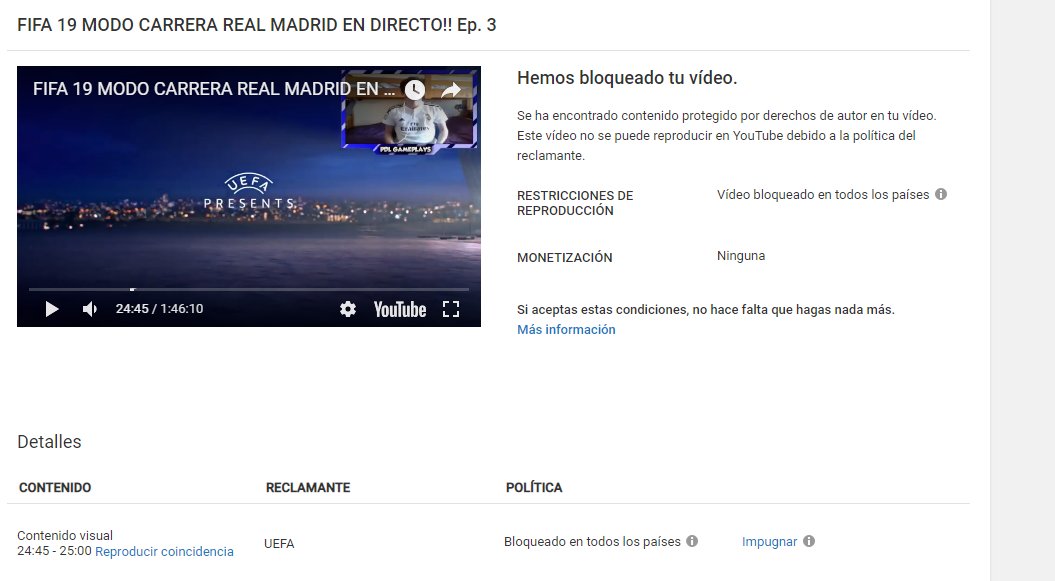Screen dimensions: 1055x581
Task: Click the Watch later clock icon
Action: 414,89
